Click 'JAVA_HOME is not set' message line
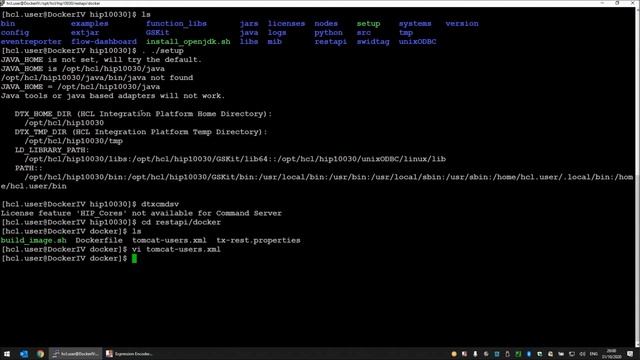 (x=101, y=60)
